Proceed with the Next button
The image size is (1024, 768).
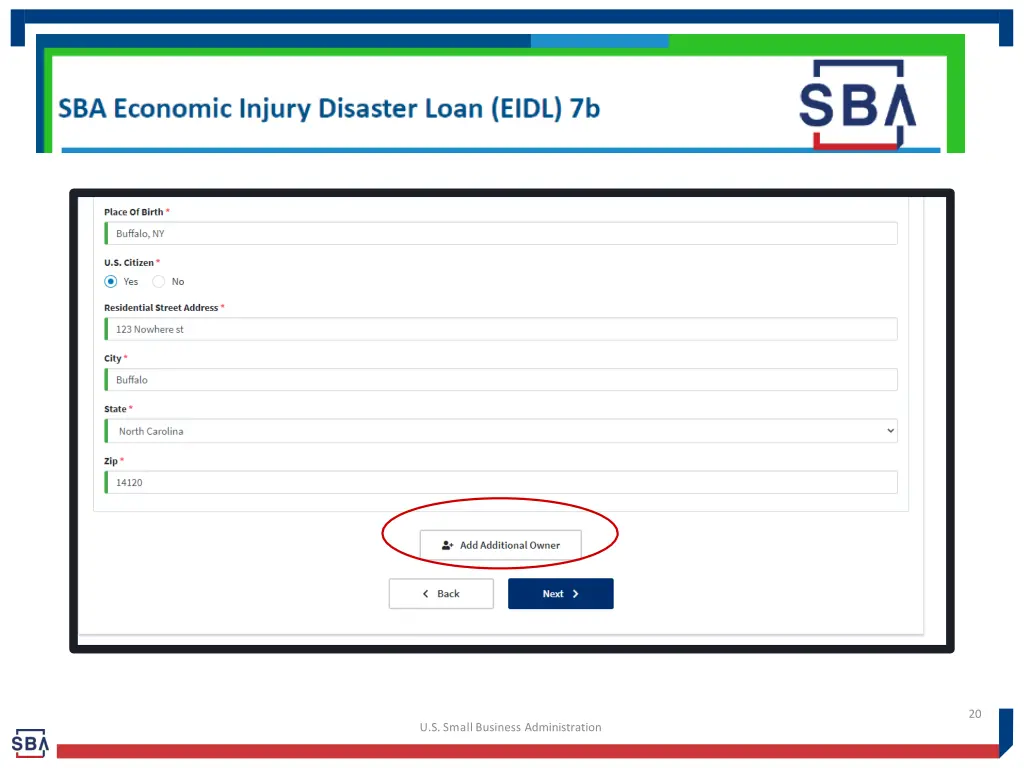pos(560,594)
